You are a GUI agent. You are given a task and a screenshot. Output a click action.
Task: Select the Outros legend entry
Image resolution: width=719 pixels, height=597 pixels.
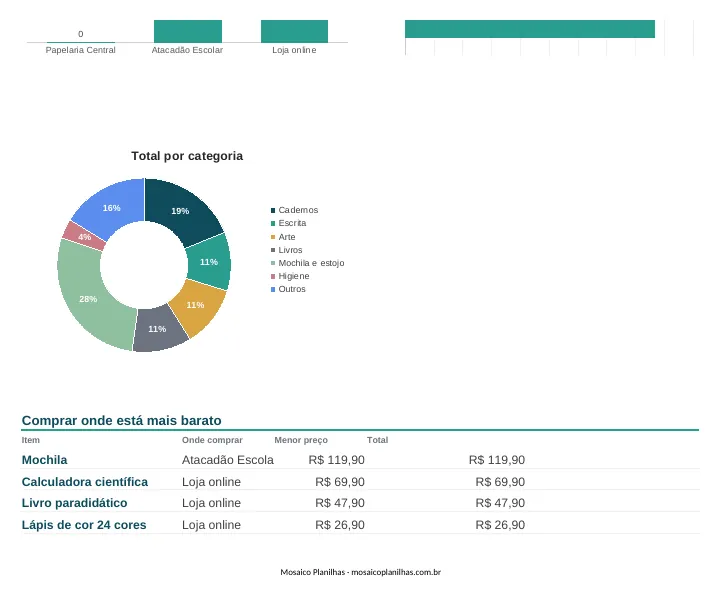click(x=288, y=289)
